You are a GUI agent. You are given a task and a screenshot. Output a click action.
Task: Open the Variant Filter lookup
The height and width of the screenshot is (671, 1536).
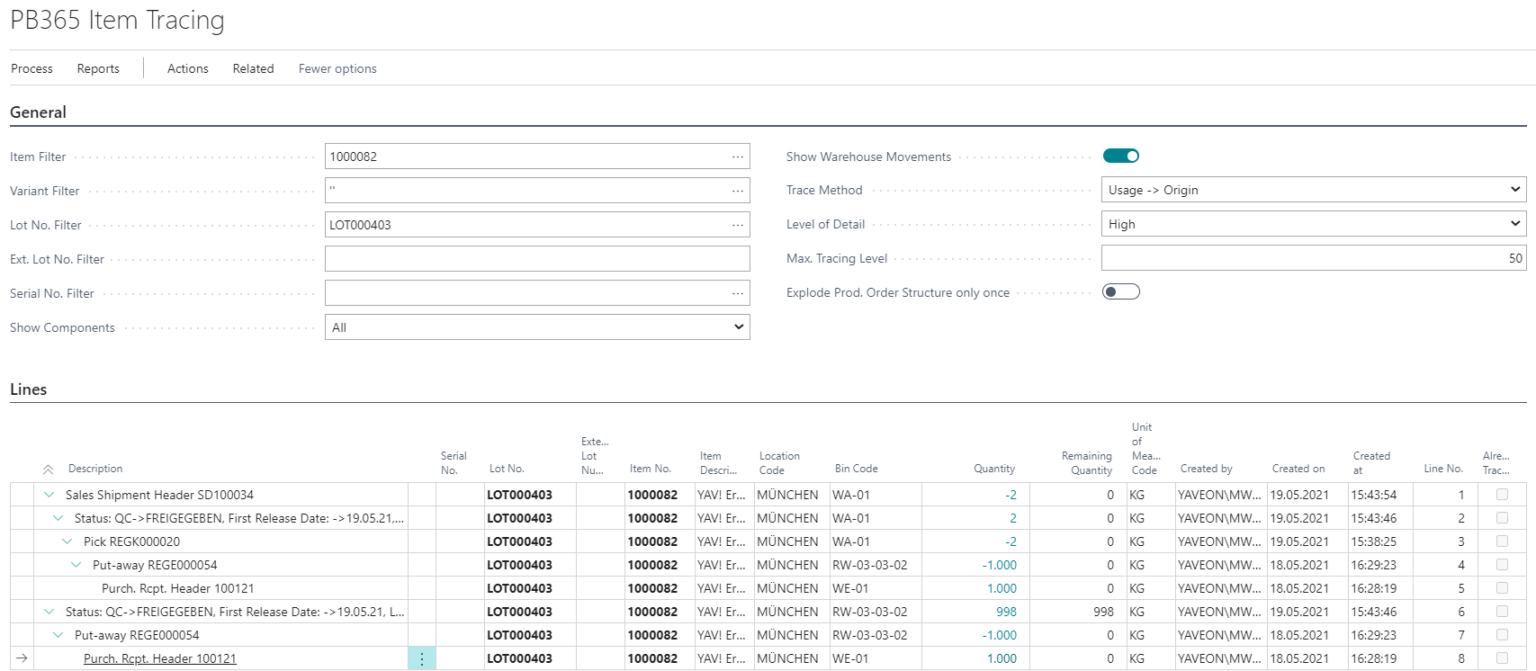tap(737, 189)
